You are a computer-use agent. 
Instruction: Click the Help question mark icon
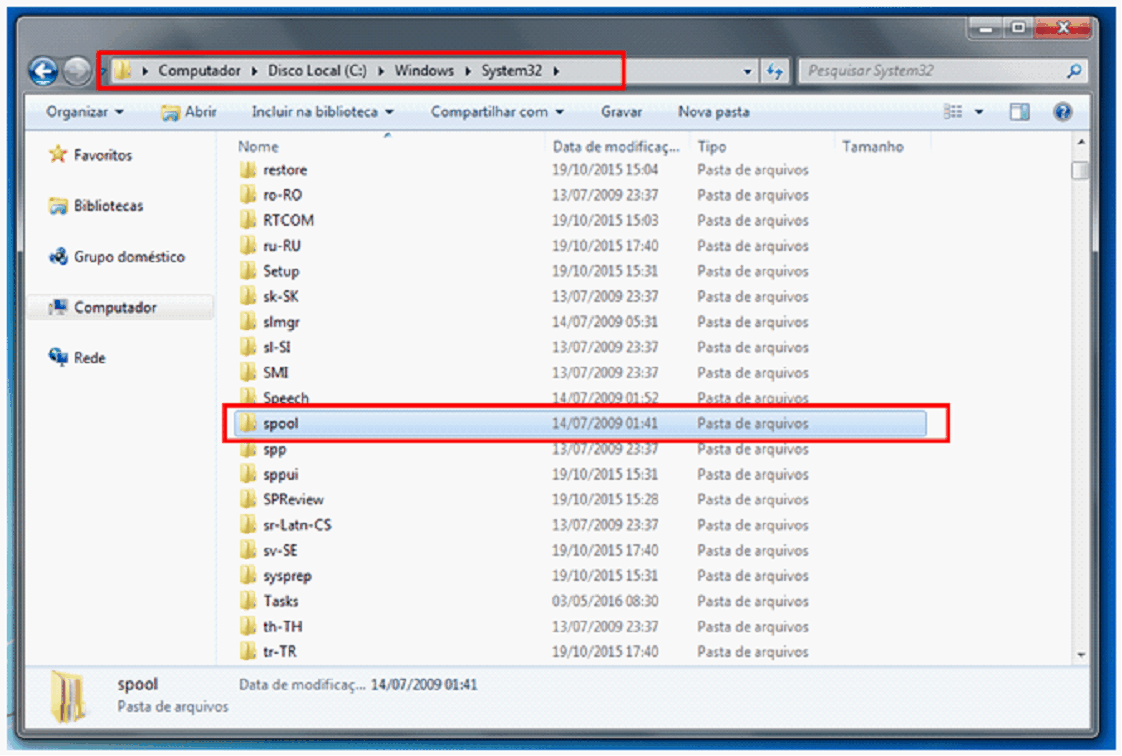tap(1063, 112)
